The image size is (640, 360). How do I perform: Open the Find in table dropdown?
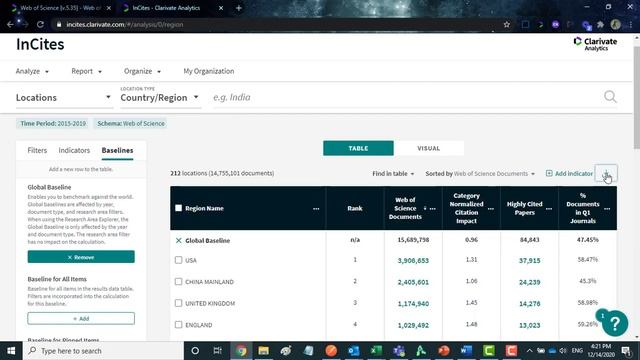pyautogui.click(x=393, y=174)
